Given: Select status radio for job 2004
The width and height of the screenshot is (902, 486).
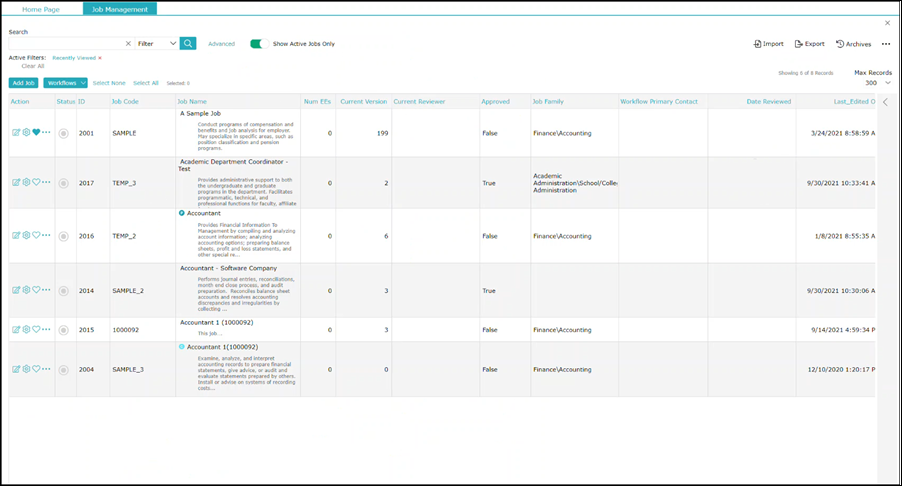Looking at the screenshot, I should (x=64, y=370).
